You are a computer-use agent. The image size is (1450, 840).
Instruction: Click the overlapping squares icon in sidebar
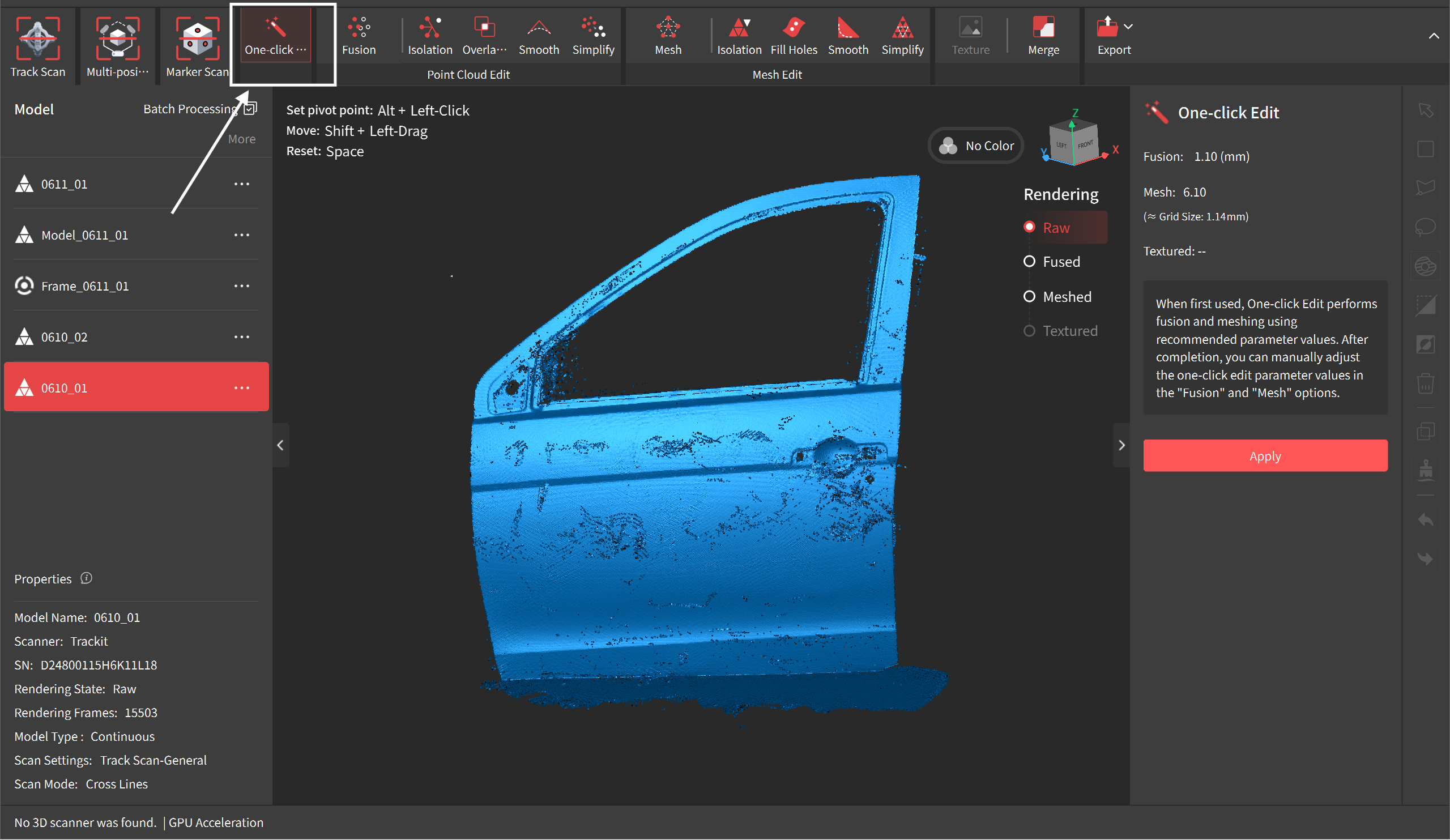click(1425, 431)
